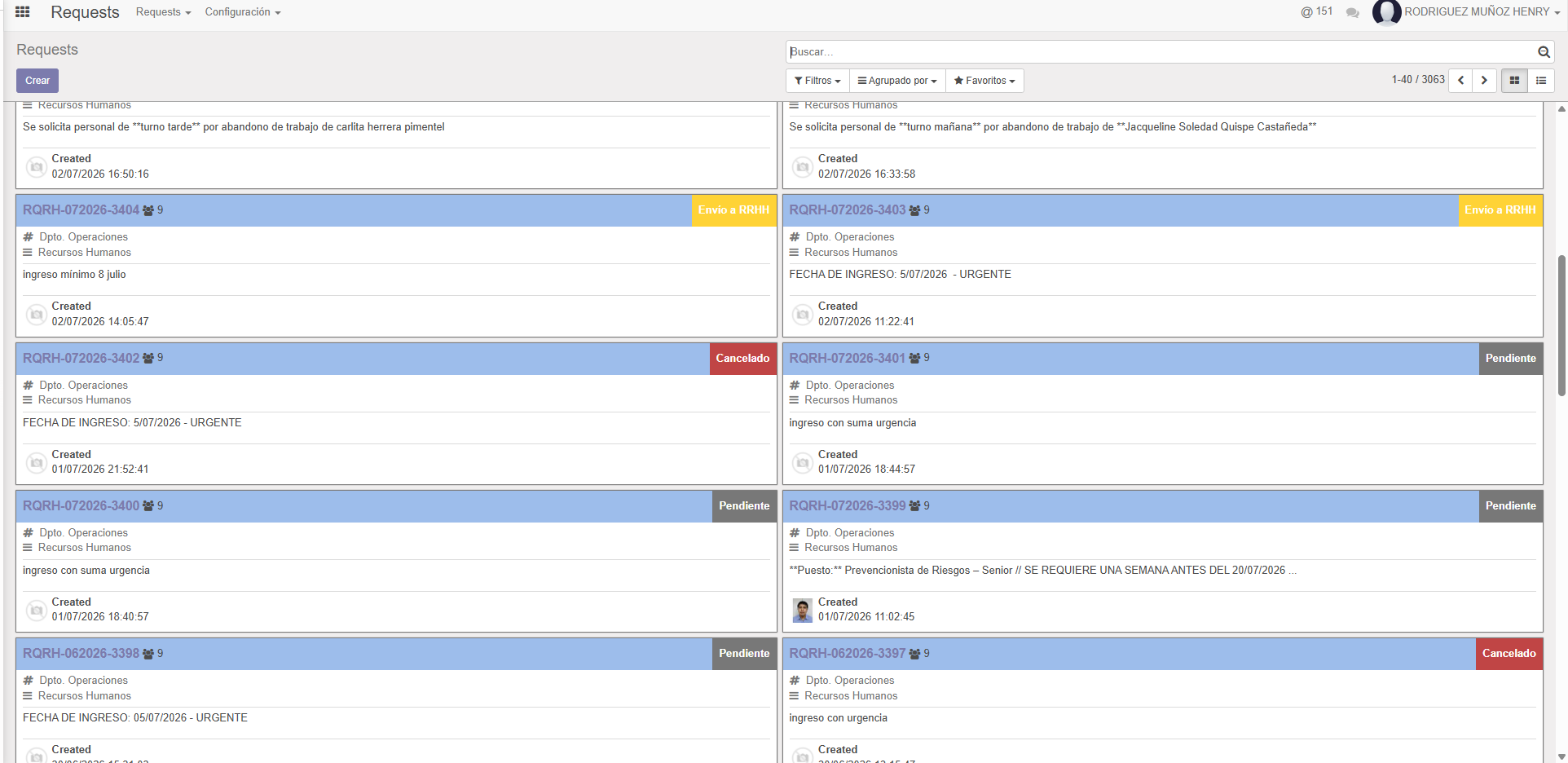Viewport: 1568px width, 763px height.
Task: Open the Configuración menu
Action: point(243,12)
